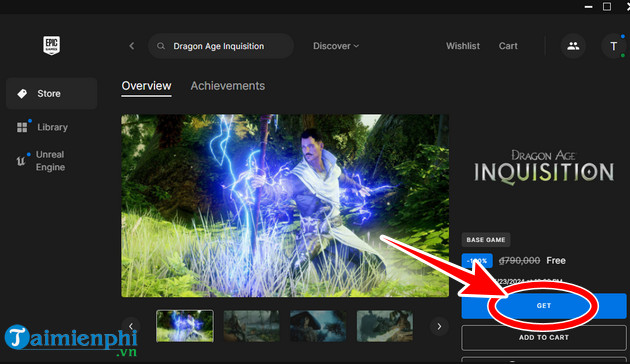
Task: Click the Dragon Age Inquisition search field
Action: click(x=221, y=46)
